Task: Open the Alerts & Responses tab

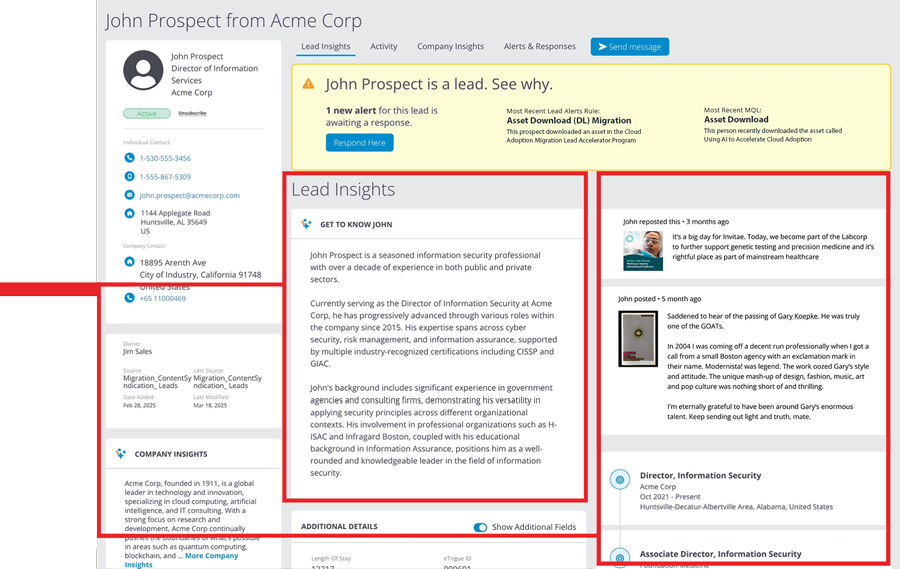Action: tap(540, 47)
